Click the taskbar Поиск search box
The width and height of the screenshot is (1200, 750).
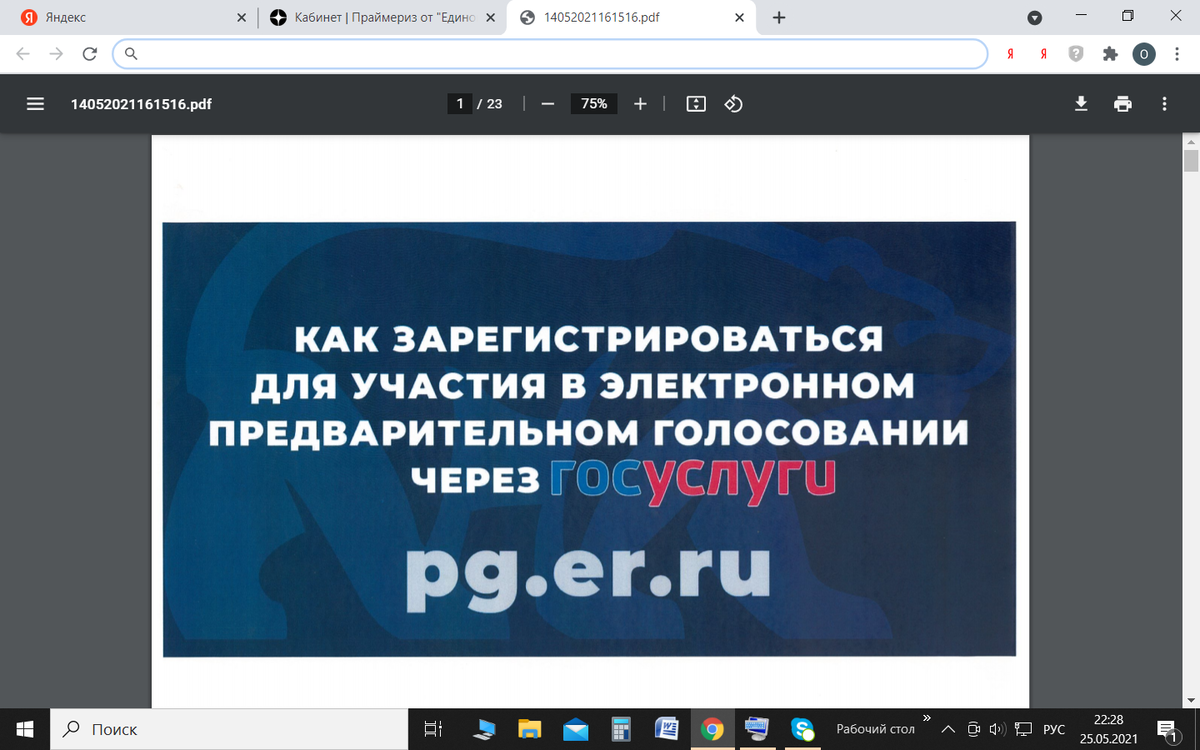(228, 729)
